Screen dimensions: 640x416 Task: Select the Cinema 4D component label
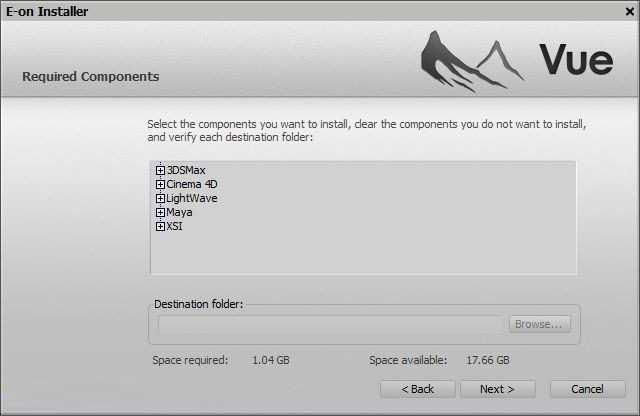192,184
